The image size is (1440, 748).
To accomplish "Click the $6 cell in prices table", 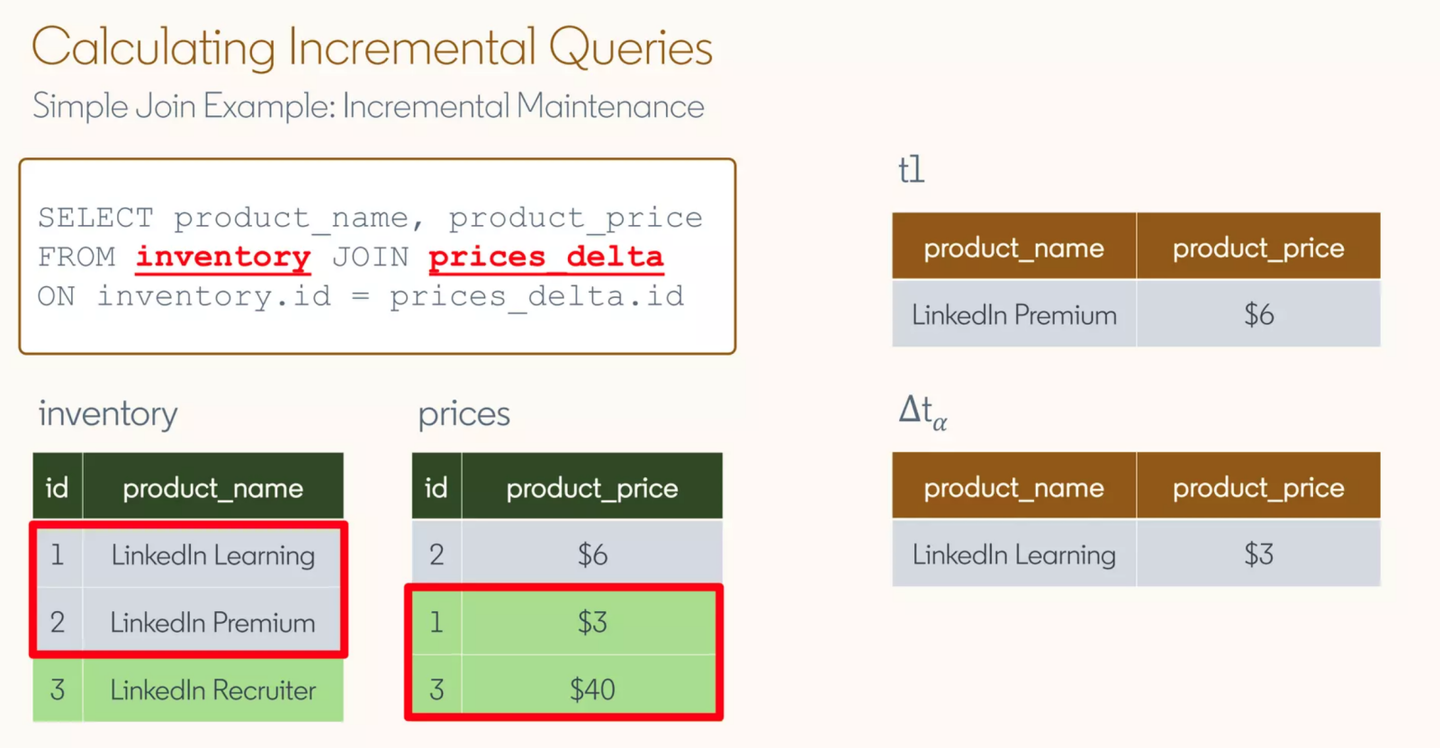I will [x=592, y=555].
